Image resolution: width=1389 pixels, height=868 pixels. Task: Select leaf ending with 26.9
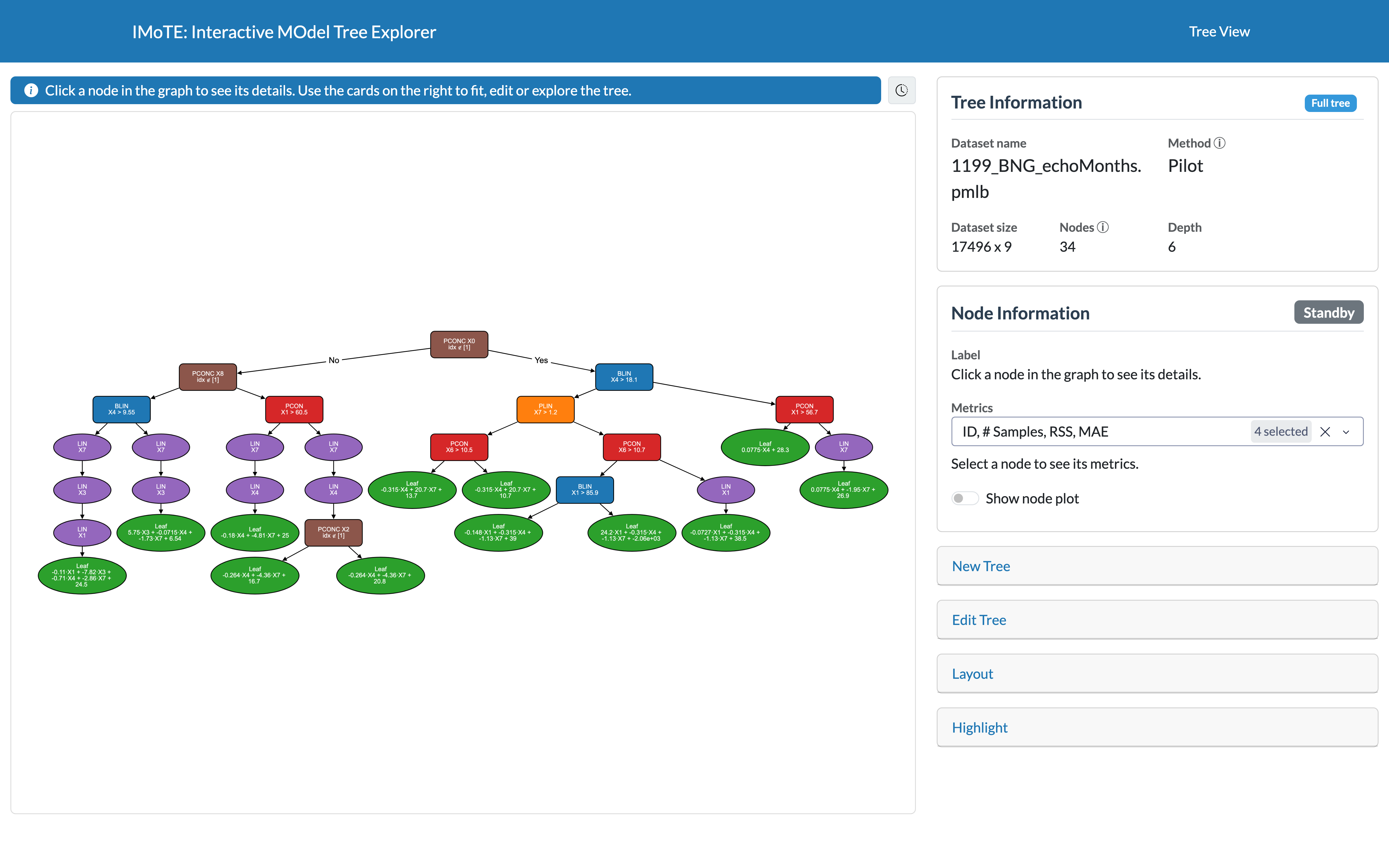[844, 490]
